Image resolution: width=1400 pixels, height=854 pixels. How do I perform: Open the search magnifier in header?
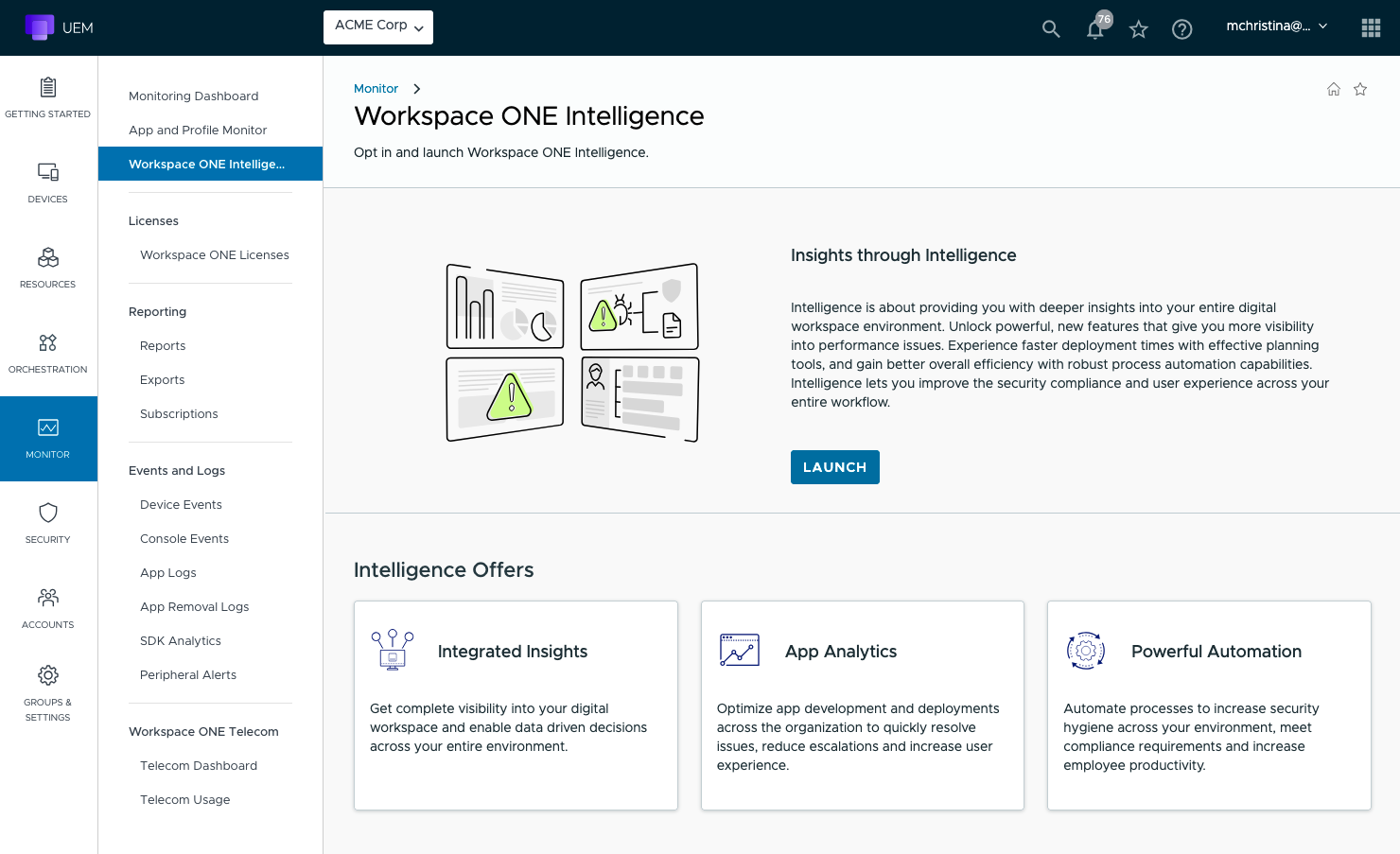1050,28
